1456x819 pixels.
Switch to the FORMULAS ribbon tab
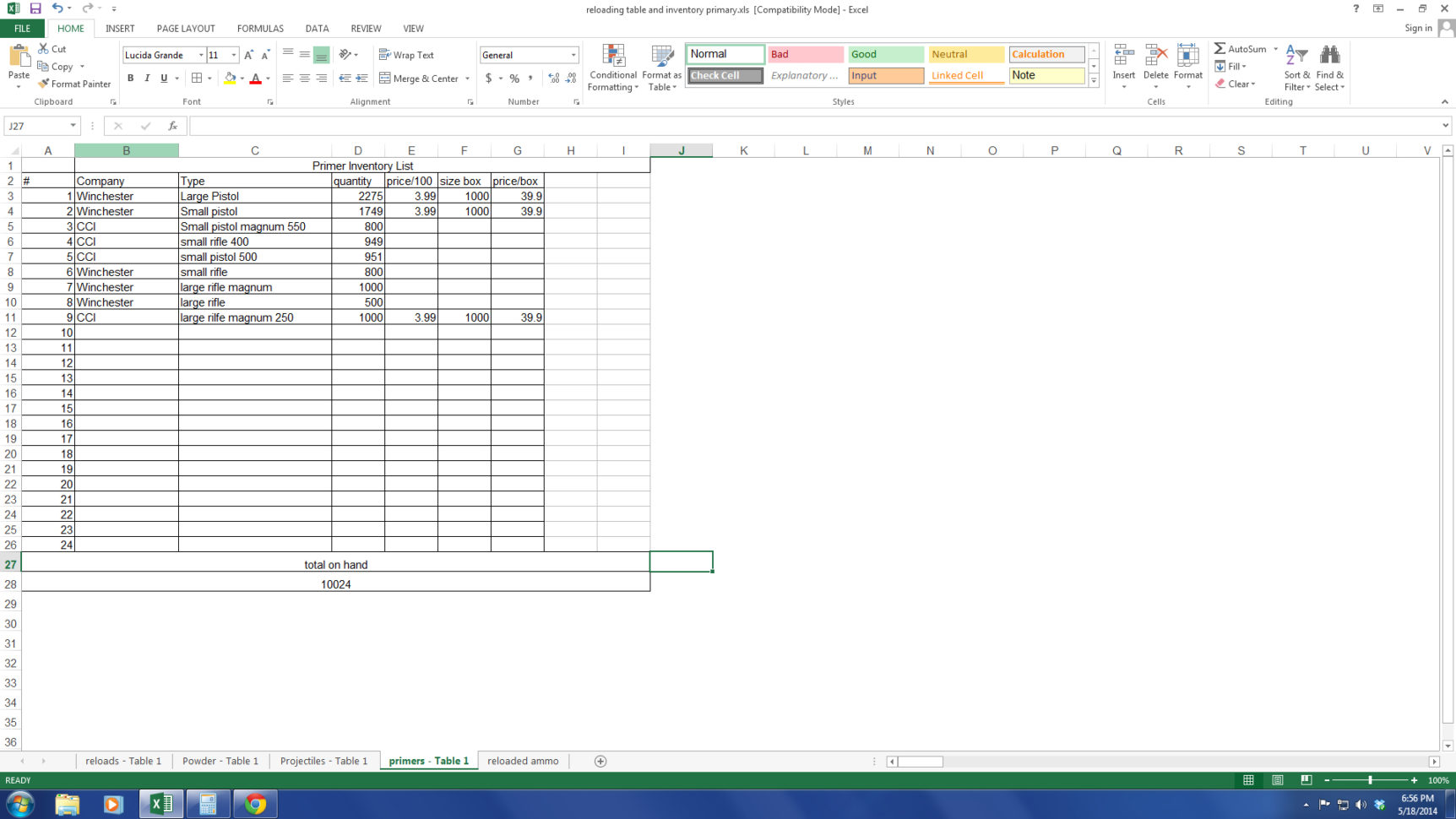point(259,28)
